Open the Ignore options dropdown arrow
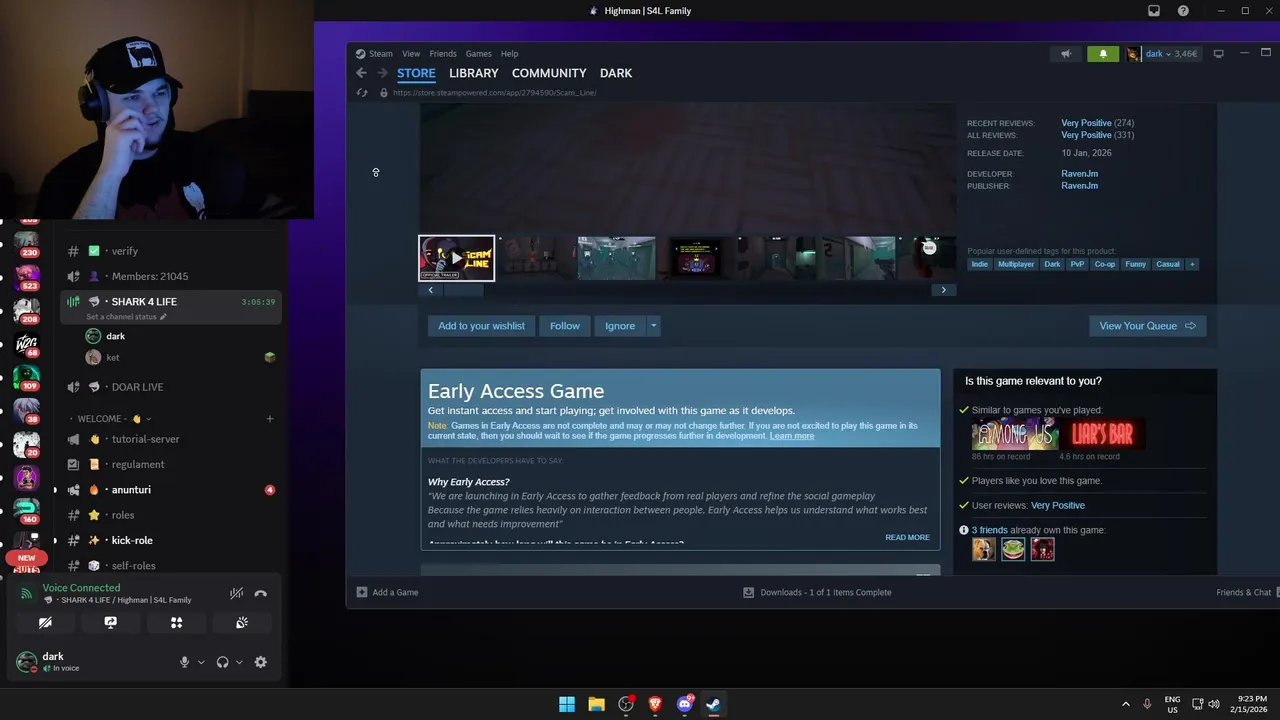The height and width of the screenshot is (720, 1280). 653,326
